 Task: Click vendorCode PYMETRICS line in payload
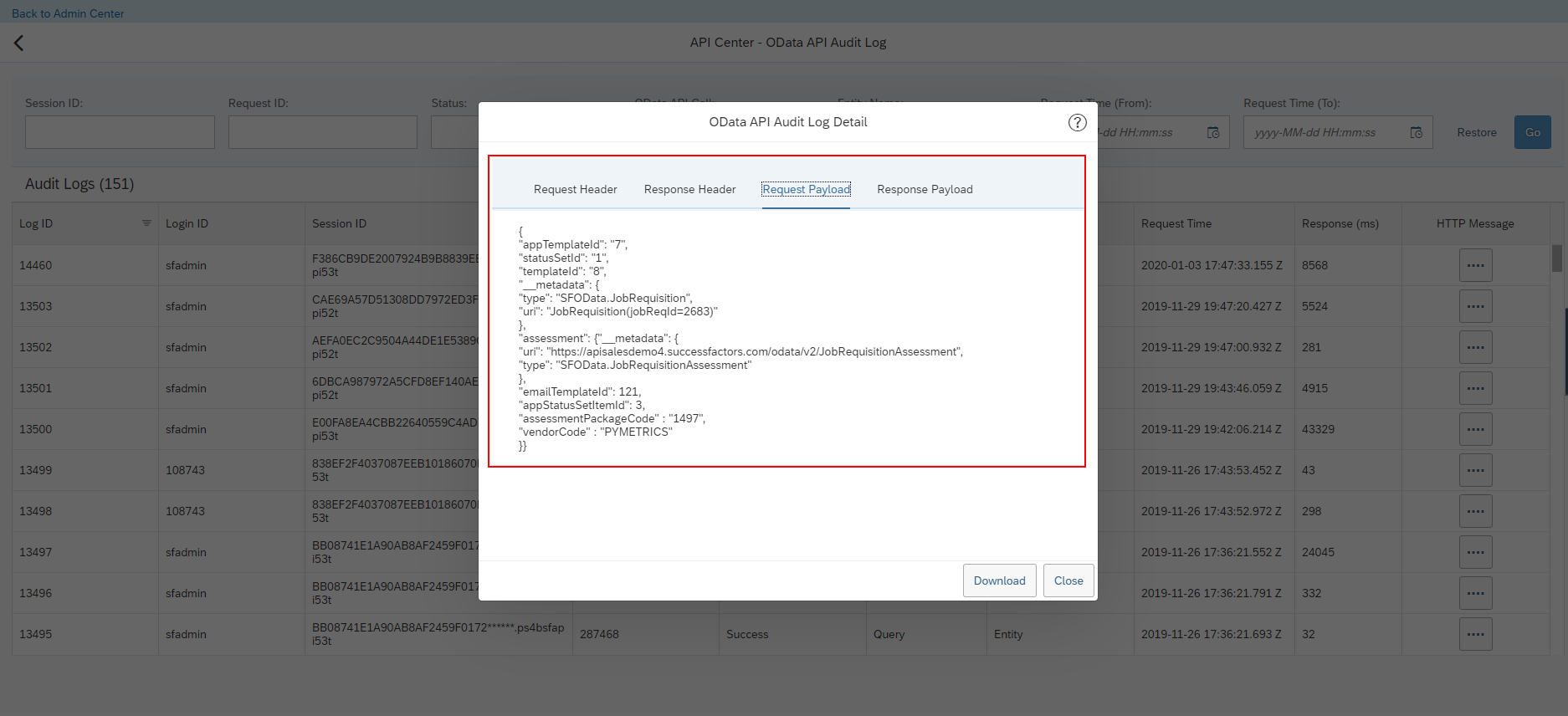tap(595, 432)
